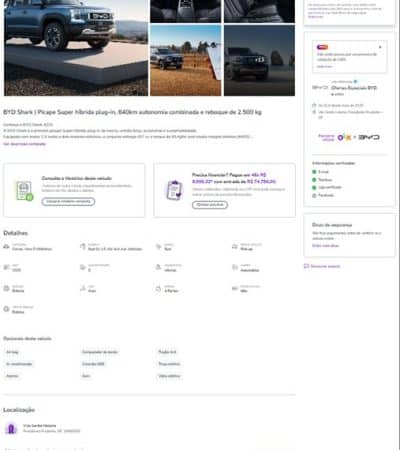Screen dimensions: 400x450
Task: Click the doors icon beside 4 Portas
Action: click(x=159, y=288)
